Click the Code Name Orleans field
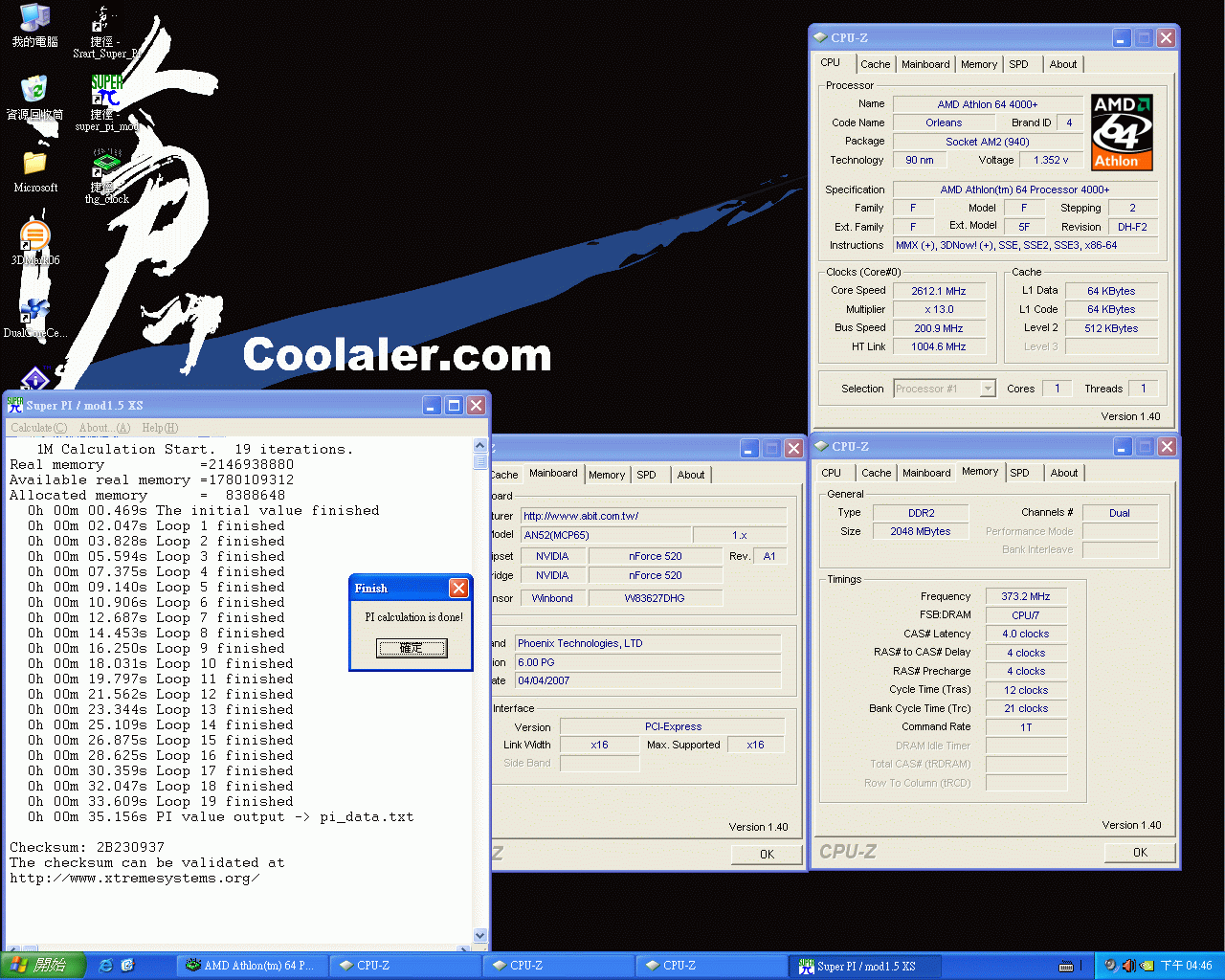The image size is (1225, 980). click(944, 122)
